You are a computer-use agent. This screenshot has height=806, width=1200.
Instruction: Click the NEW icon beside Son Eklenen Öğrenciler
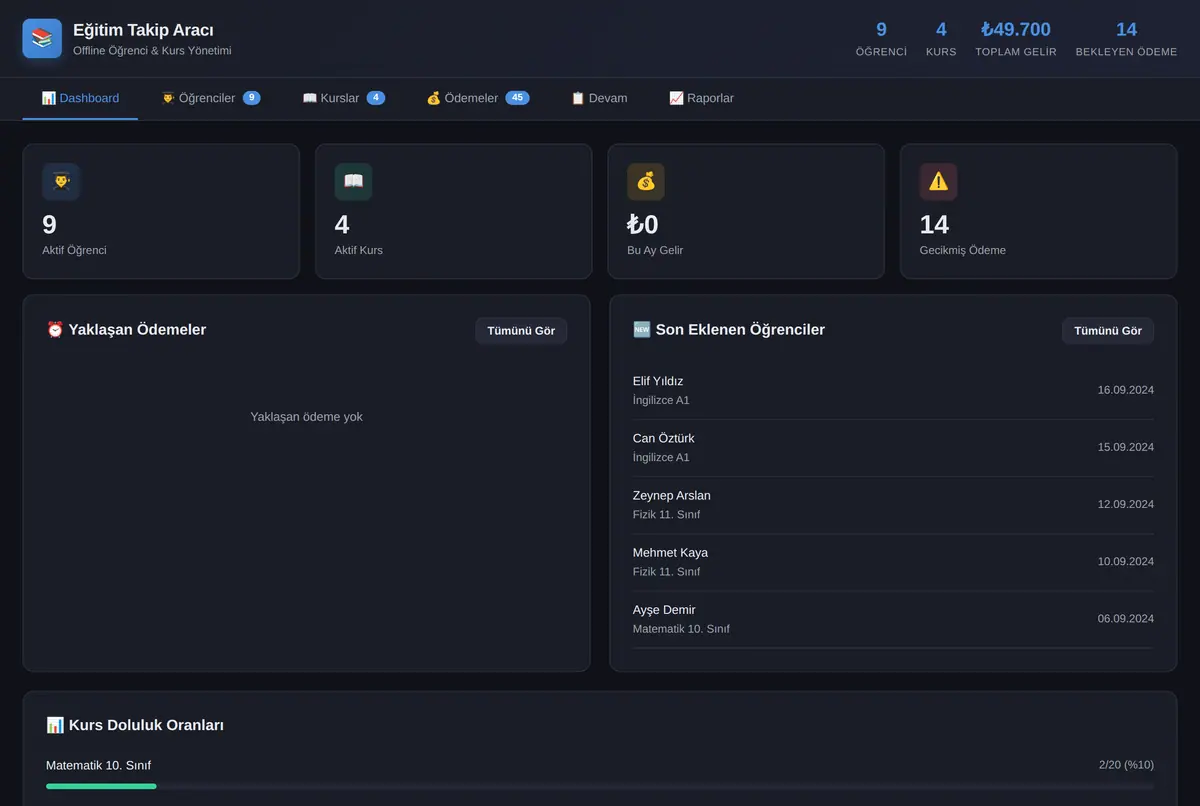click(642, 330)
